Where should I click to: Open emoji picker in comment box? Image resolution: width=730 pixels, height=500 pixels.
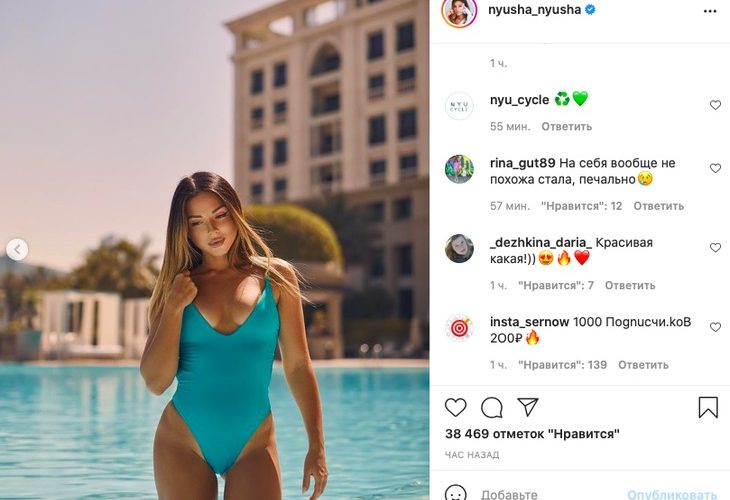[455, 493]
